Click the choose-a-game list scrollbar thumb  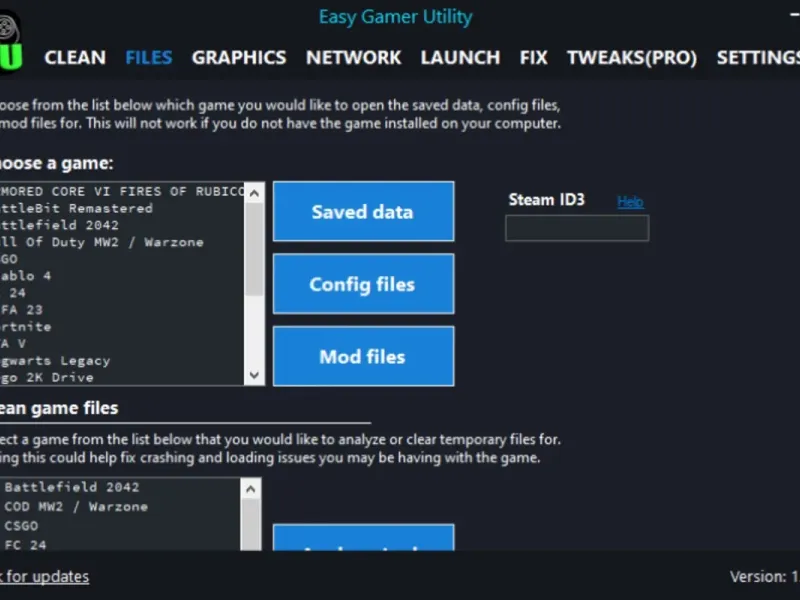point(254,249)
